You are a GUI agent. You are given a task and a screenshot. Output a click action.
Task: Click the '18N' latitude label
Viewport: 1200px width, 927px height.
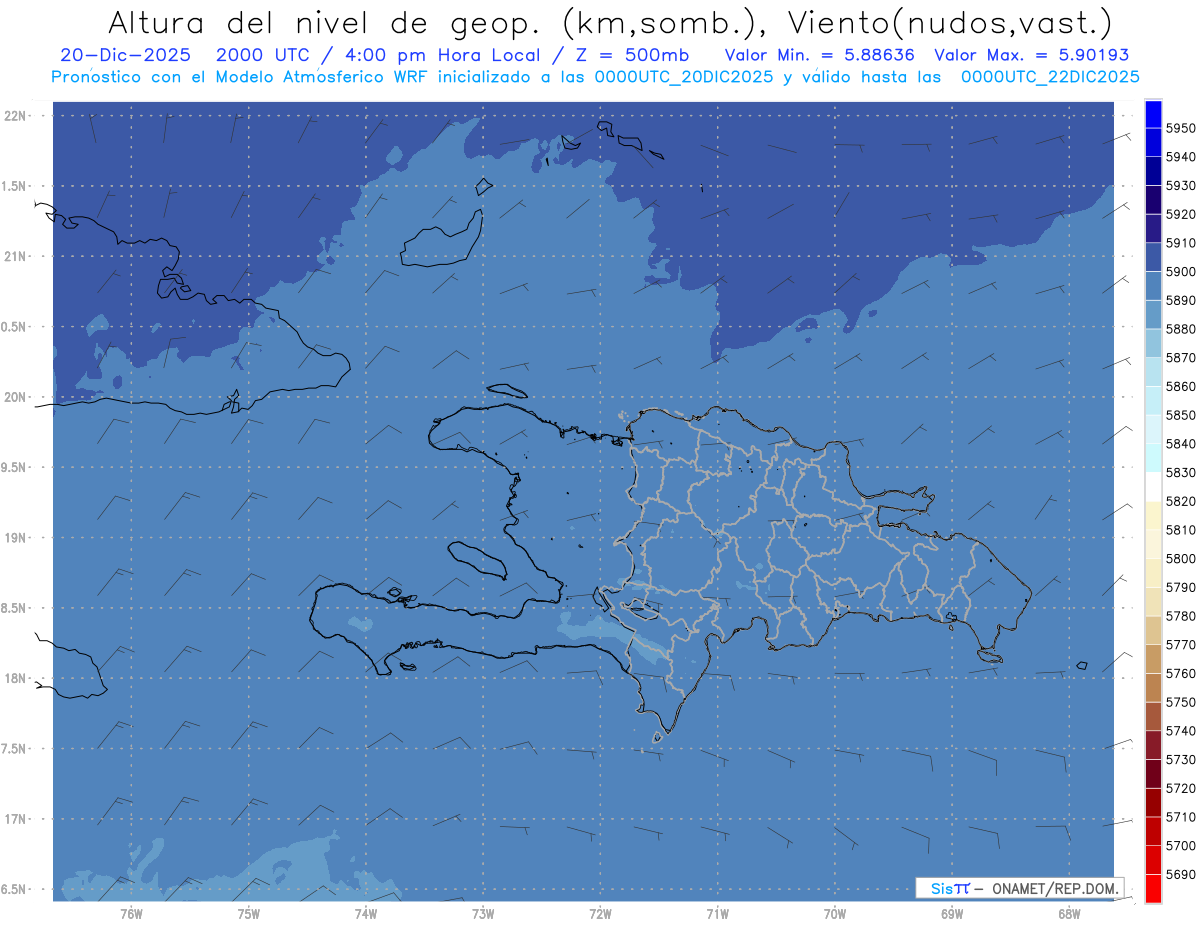(x=15, y=678)
